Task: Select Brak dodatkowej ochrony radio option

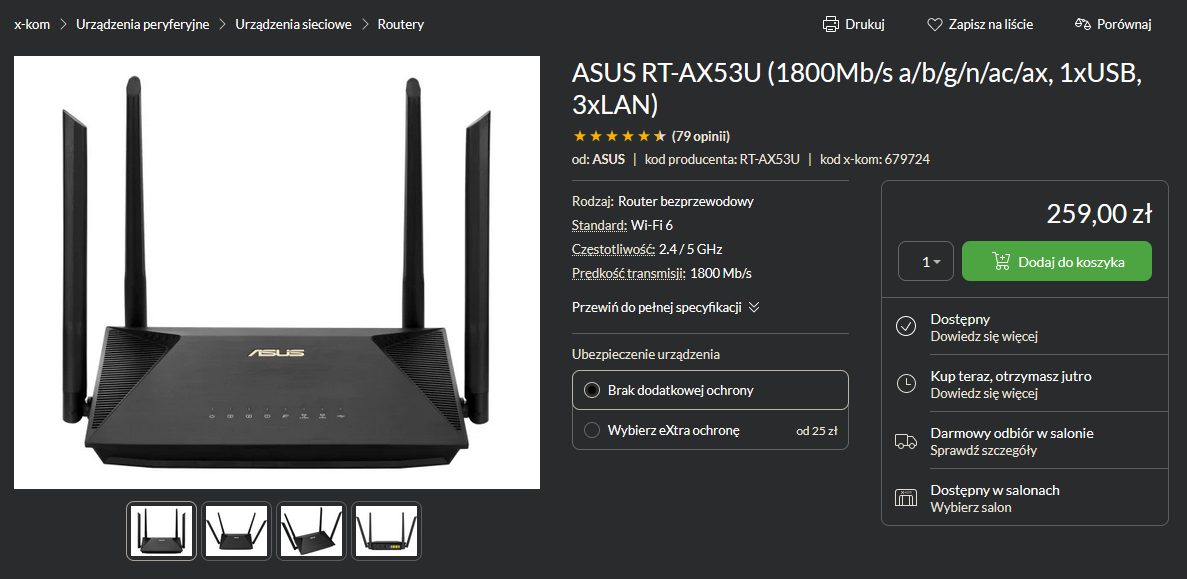Action: click(592, 391)
